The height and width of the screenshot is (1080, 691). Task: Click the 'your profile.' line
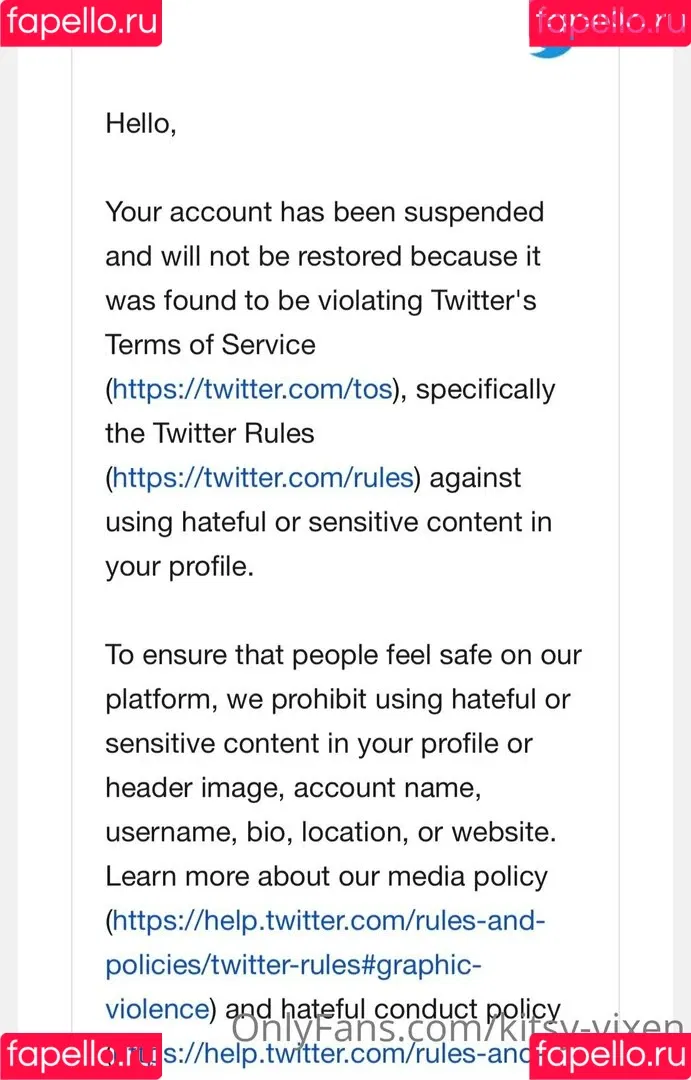click(180, 567)
